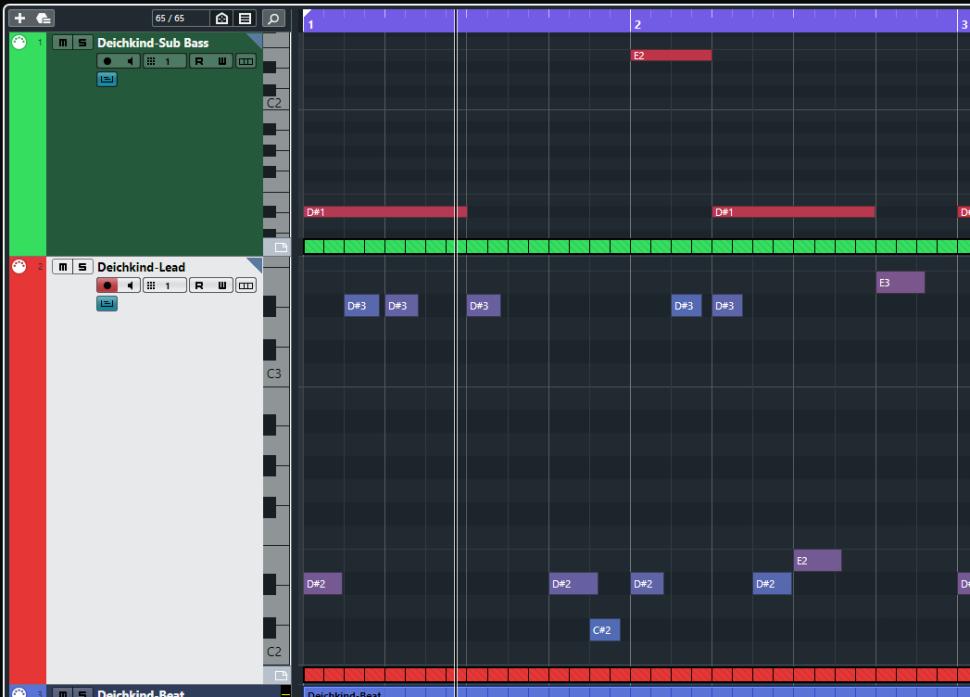970x697 pixels.
Task: Click the Add Track plus button
Action: click(x=19, y=18)
